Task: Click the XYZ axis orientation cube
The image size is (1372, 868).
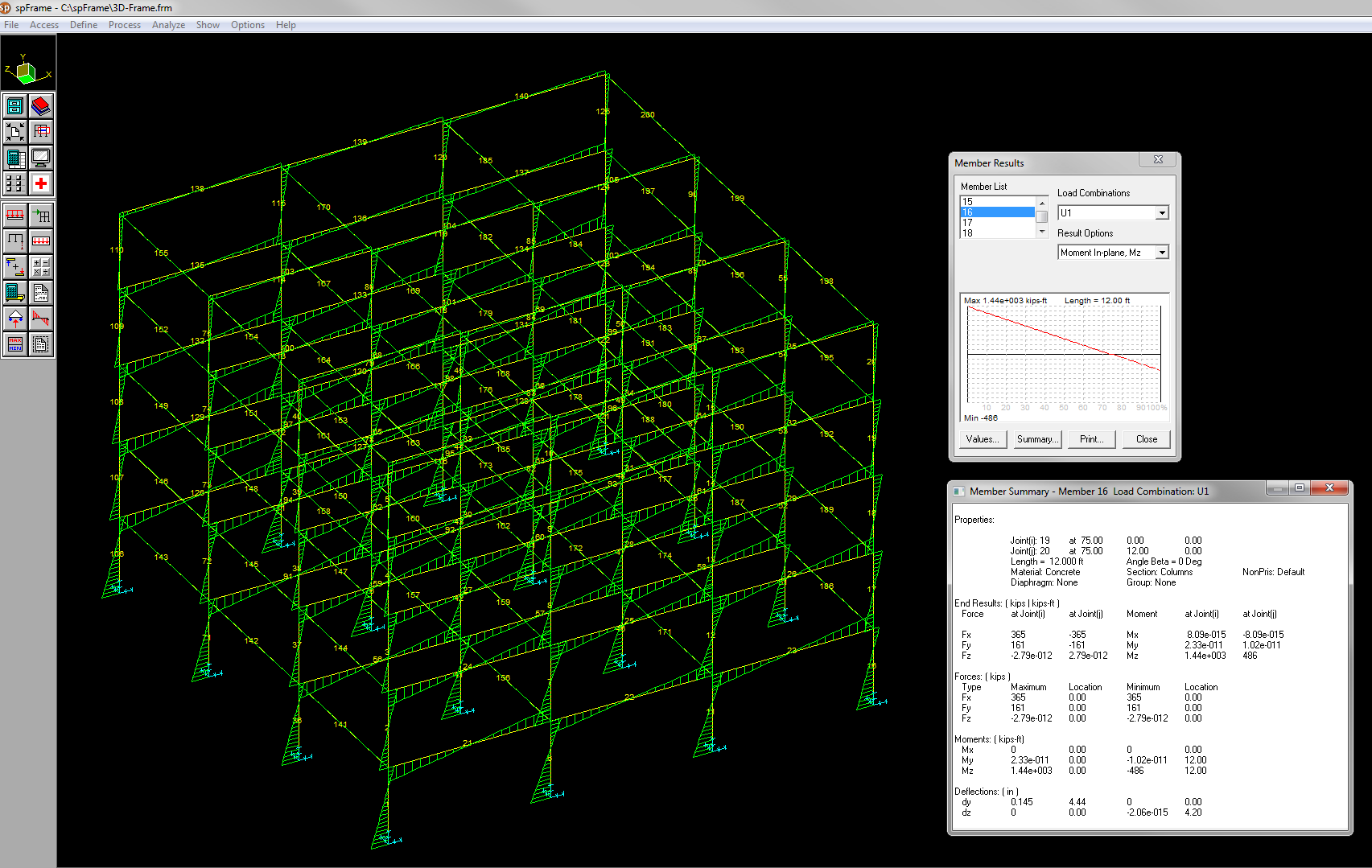Action: pyautogui.click(x=27, y=72)
